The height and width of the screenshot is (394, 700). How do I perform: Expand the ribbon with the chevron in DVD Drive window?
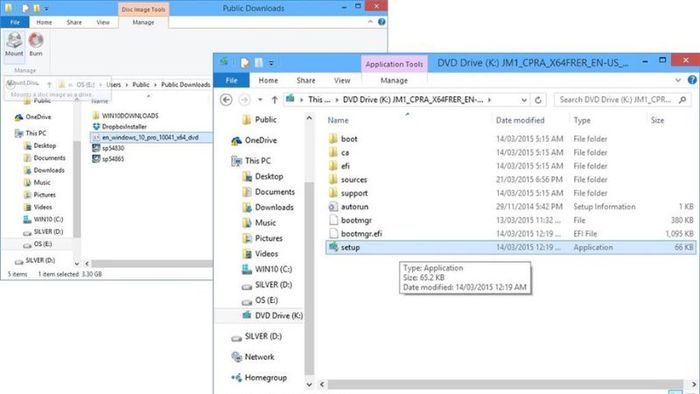(x=678, y=80)
